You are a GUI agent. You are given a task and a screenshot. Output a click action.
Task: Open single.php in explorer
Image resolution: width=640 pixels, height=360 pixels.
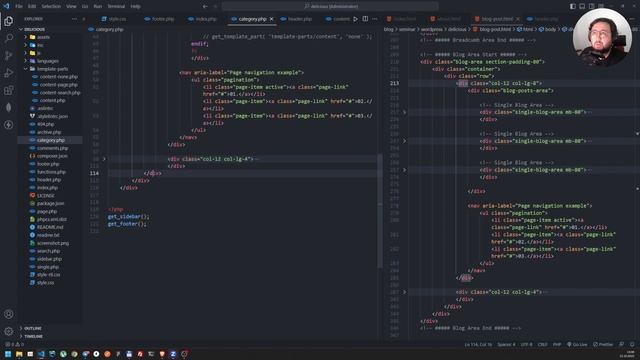[x=48, y=267]
